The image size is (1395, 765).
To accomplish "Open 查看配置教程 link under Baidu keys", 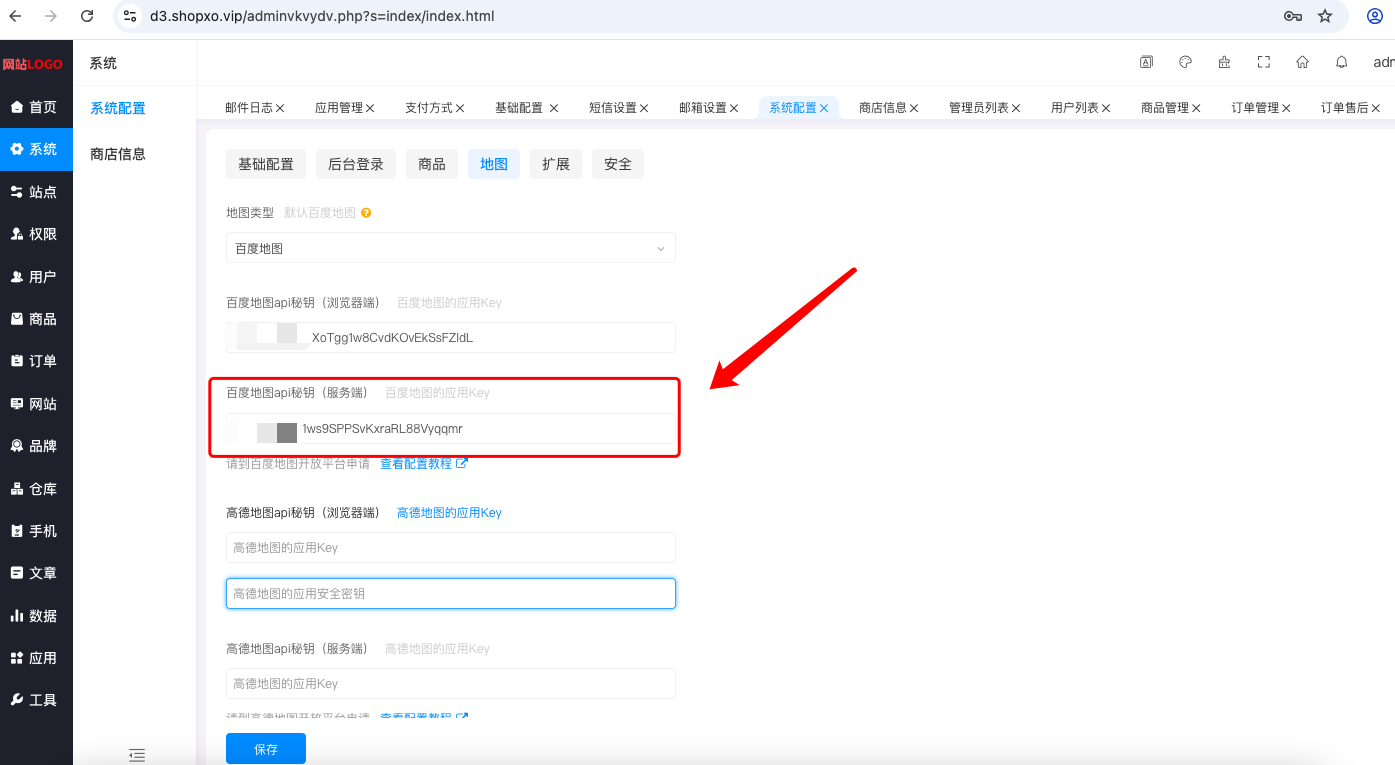I will click(424, 464).
